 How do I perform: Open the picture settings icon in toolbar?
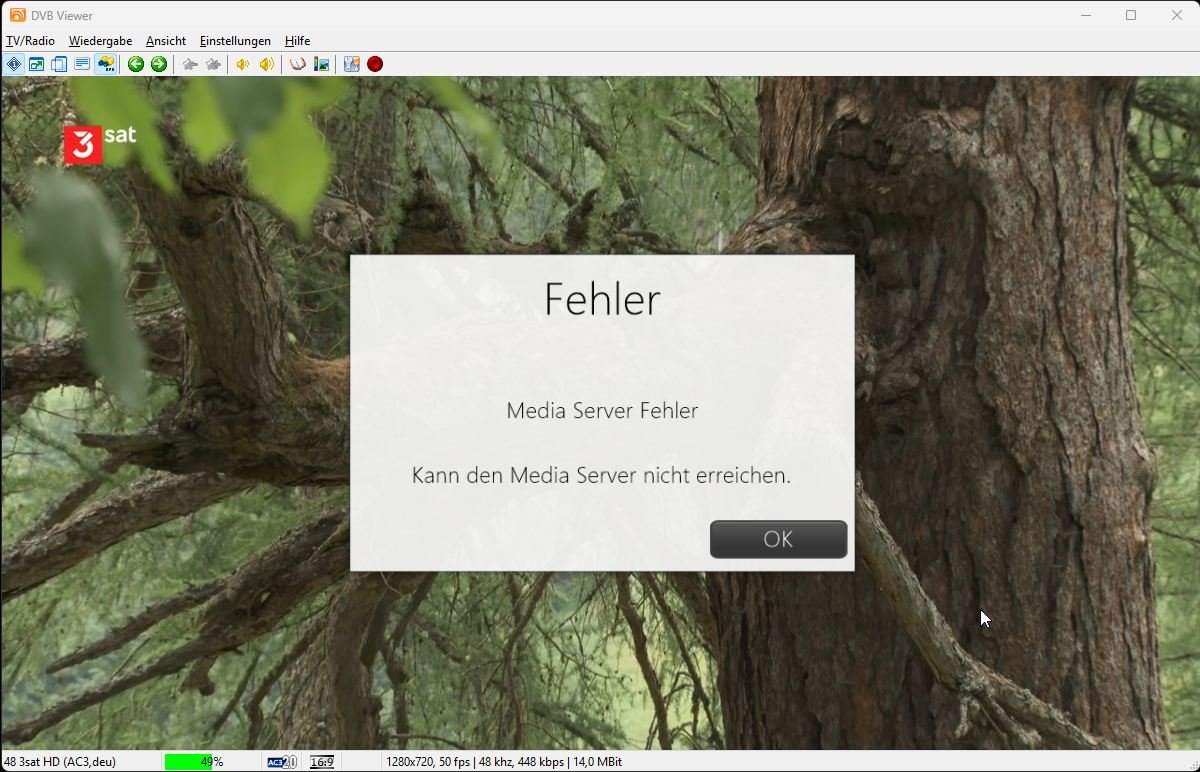[x=321, y=64]
